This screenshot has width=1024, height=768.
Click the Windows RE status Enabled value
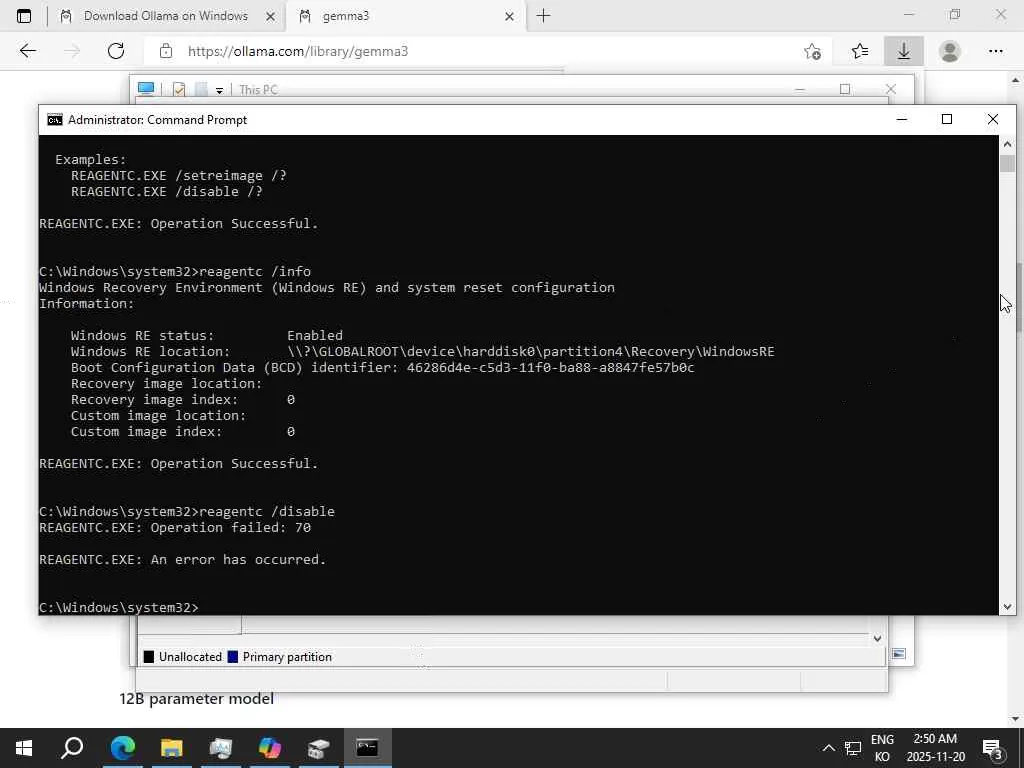pos(315,336)
